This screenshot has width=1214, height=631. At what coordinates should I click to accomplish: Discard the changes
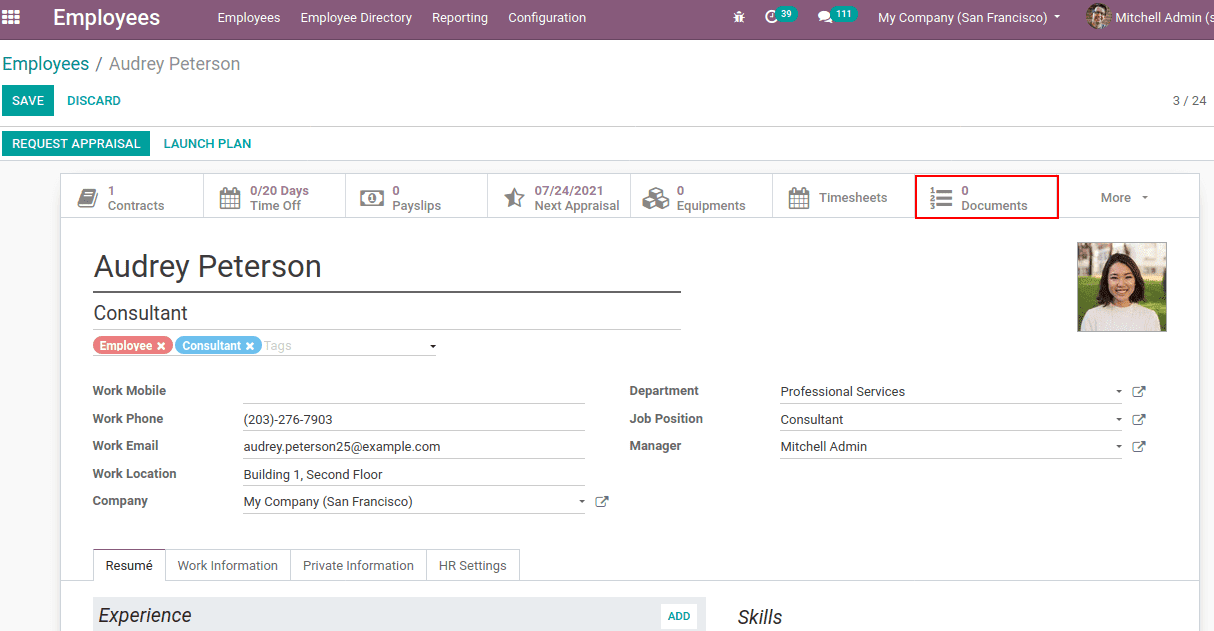[x=94, y=101]
